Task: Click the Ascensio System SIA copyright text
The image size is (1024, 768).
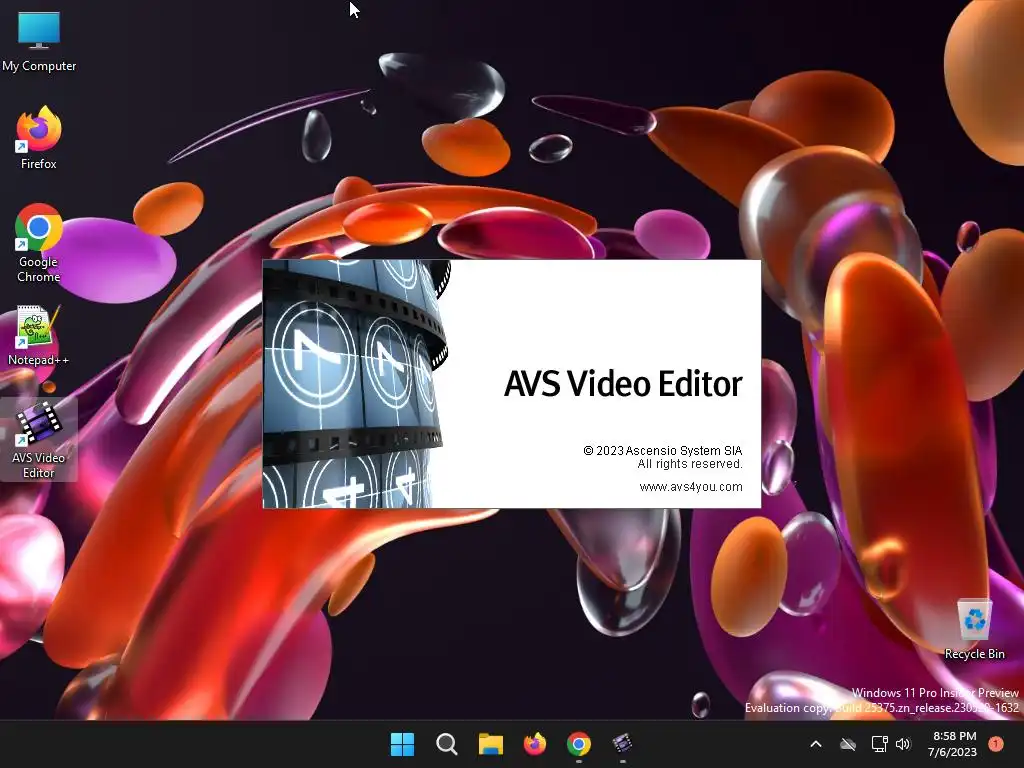Action: 663,451
